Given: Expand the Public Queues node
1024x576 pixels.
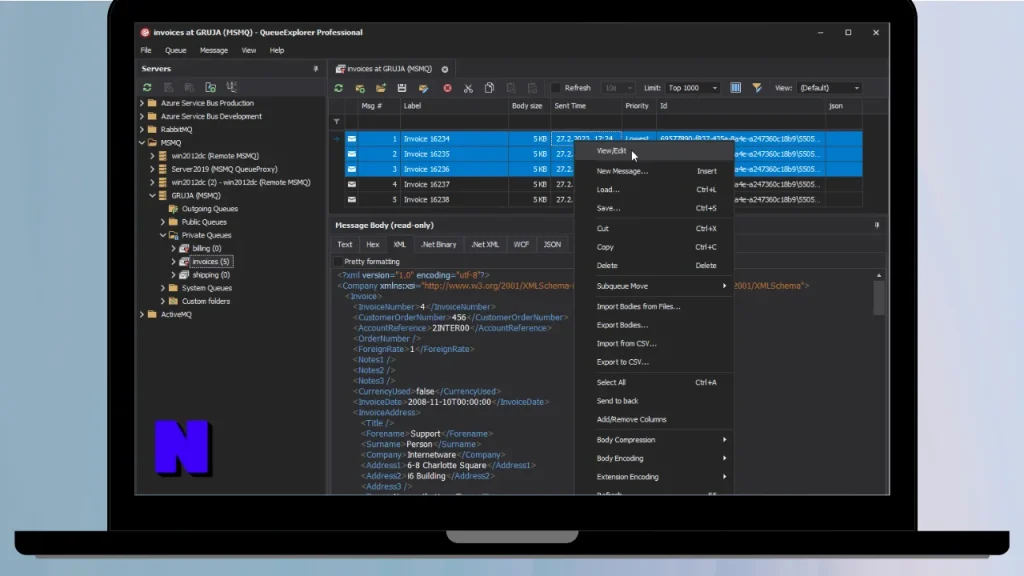Looking at the screenshot, I should click(163, 222).
